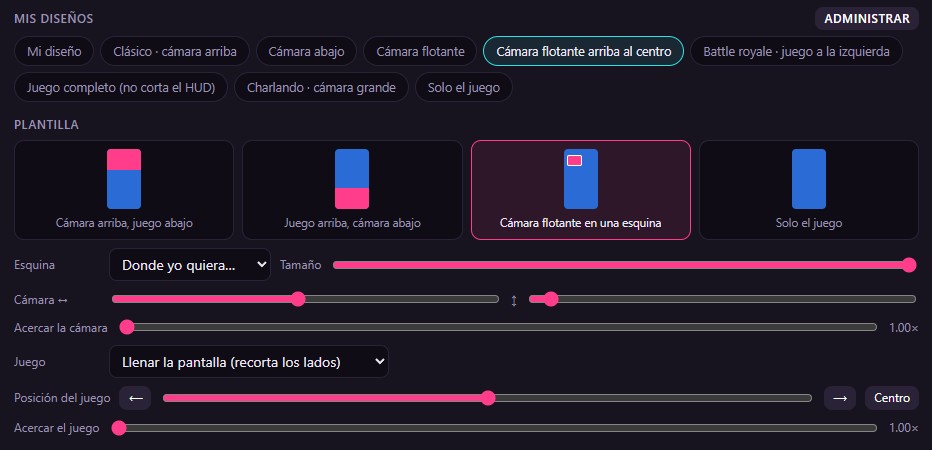Click the Tamaño slider handle
Image resolution: width=932 pixels, height=450 pixels.
point(909,265)
